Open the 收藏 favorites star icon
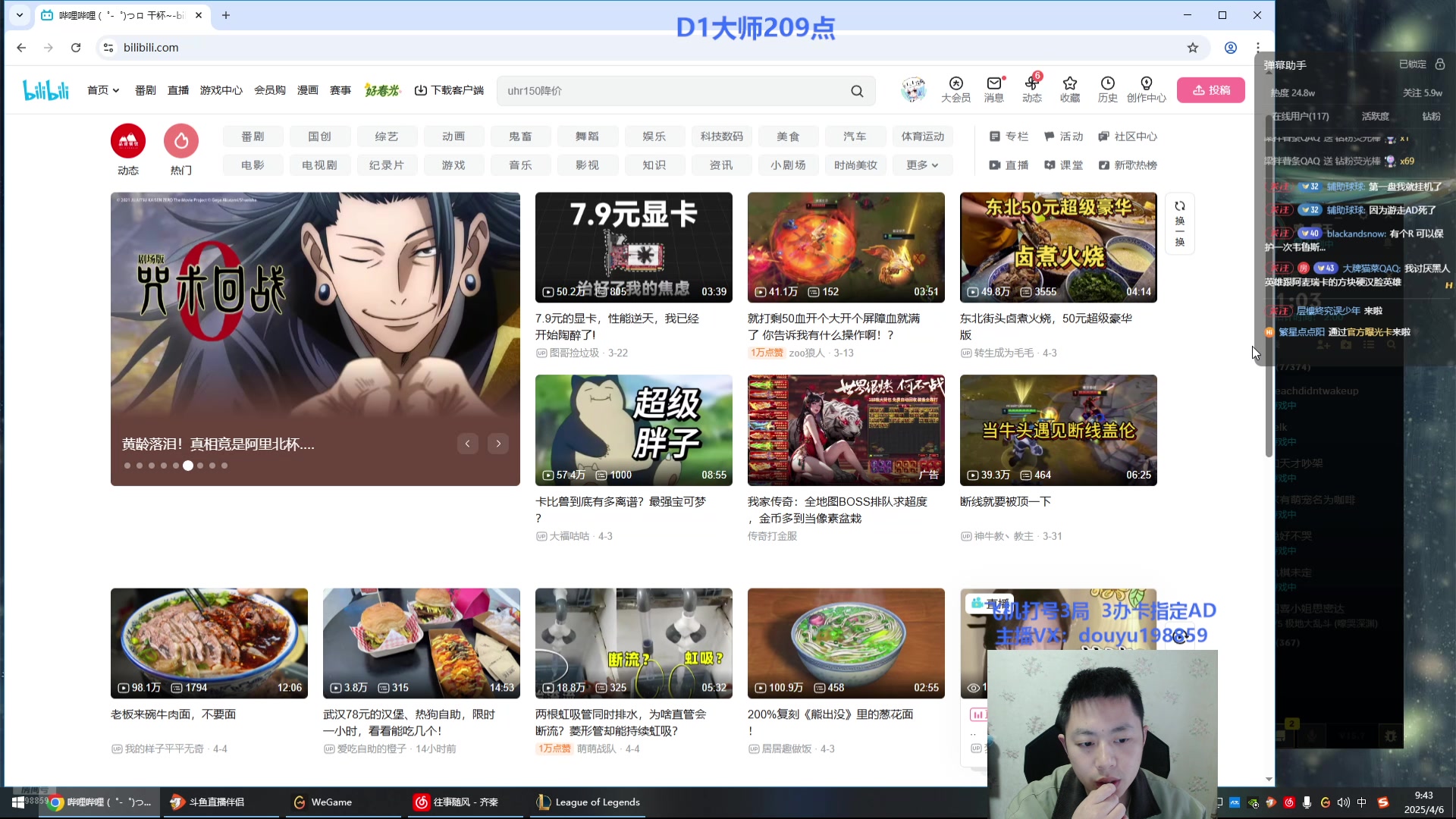Image resolution: width=1456 pixels, height=819 pixels. tap(1070, 89)
